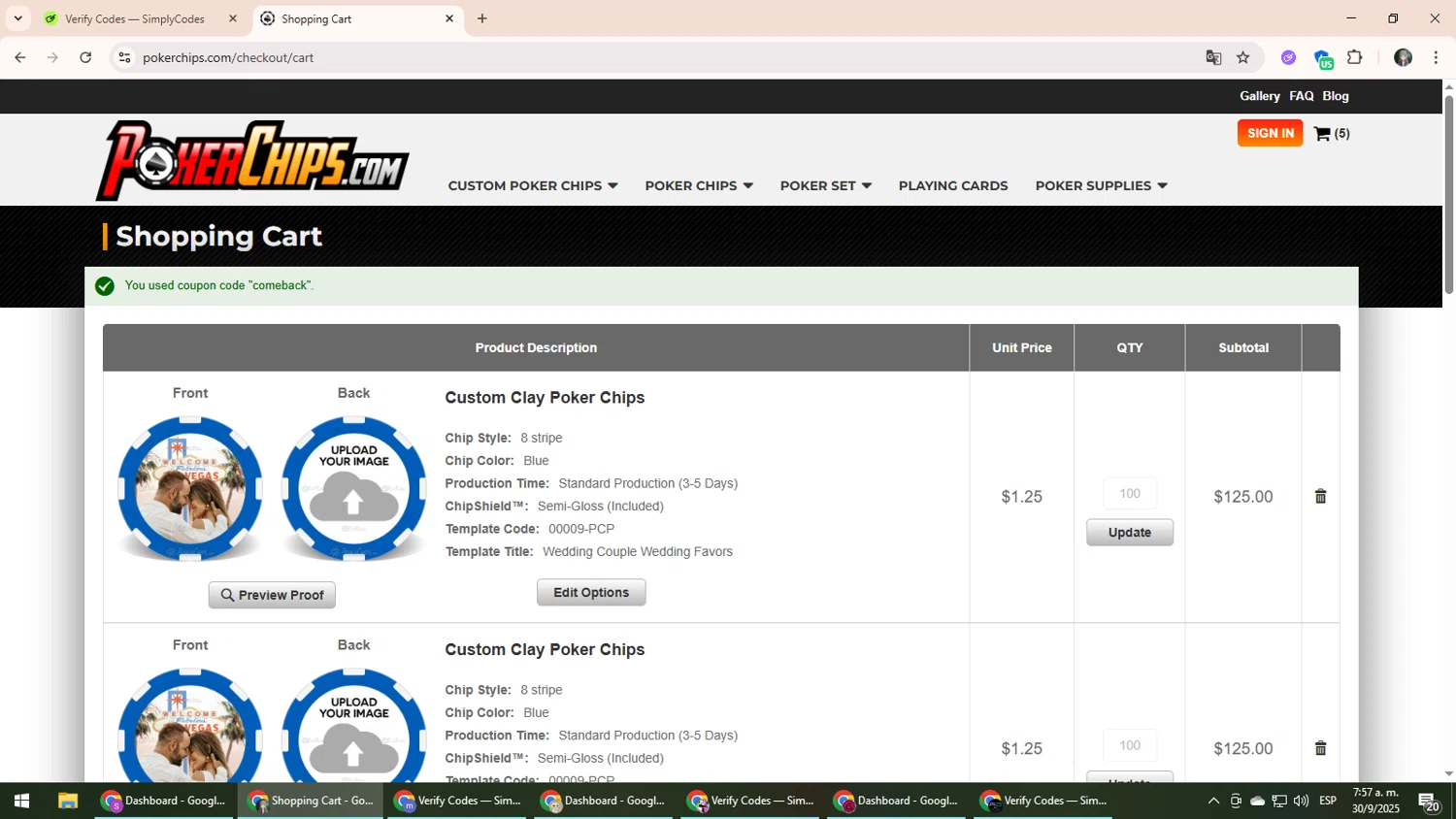Click the first Custom Clay Poker Chips title
Viewport: 1456px width, 819px height.
coord(545,398)
